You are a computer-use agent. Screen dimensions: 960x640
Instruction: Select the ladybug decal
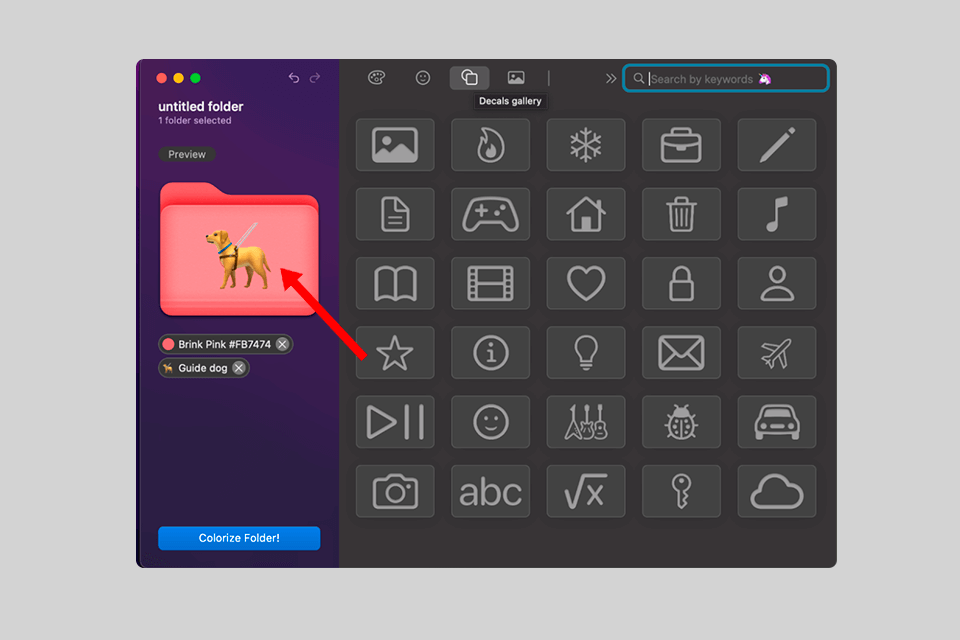[681, 421]
